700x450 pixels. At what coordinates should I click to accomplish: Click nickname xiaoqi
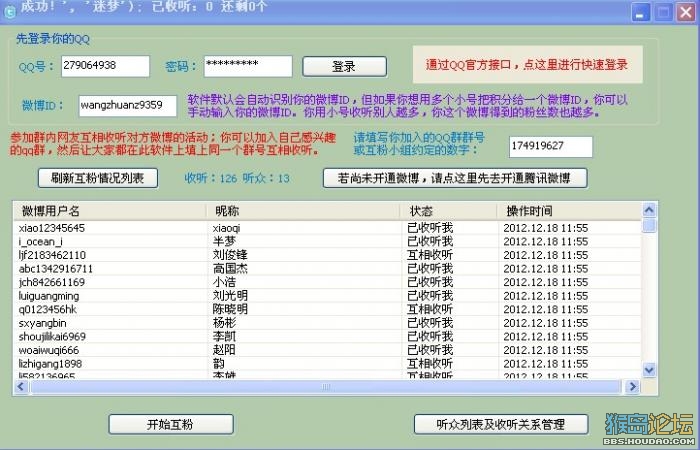tap(226, 229)
